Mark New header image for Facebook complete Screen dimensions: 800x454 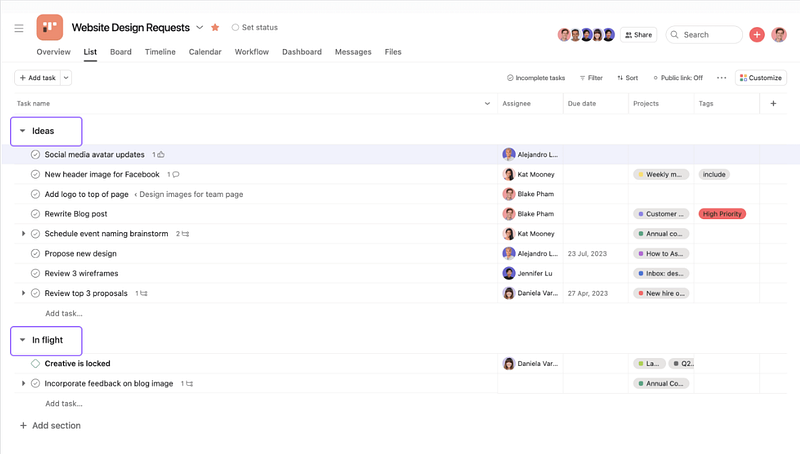35,174
